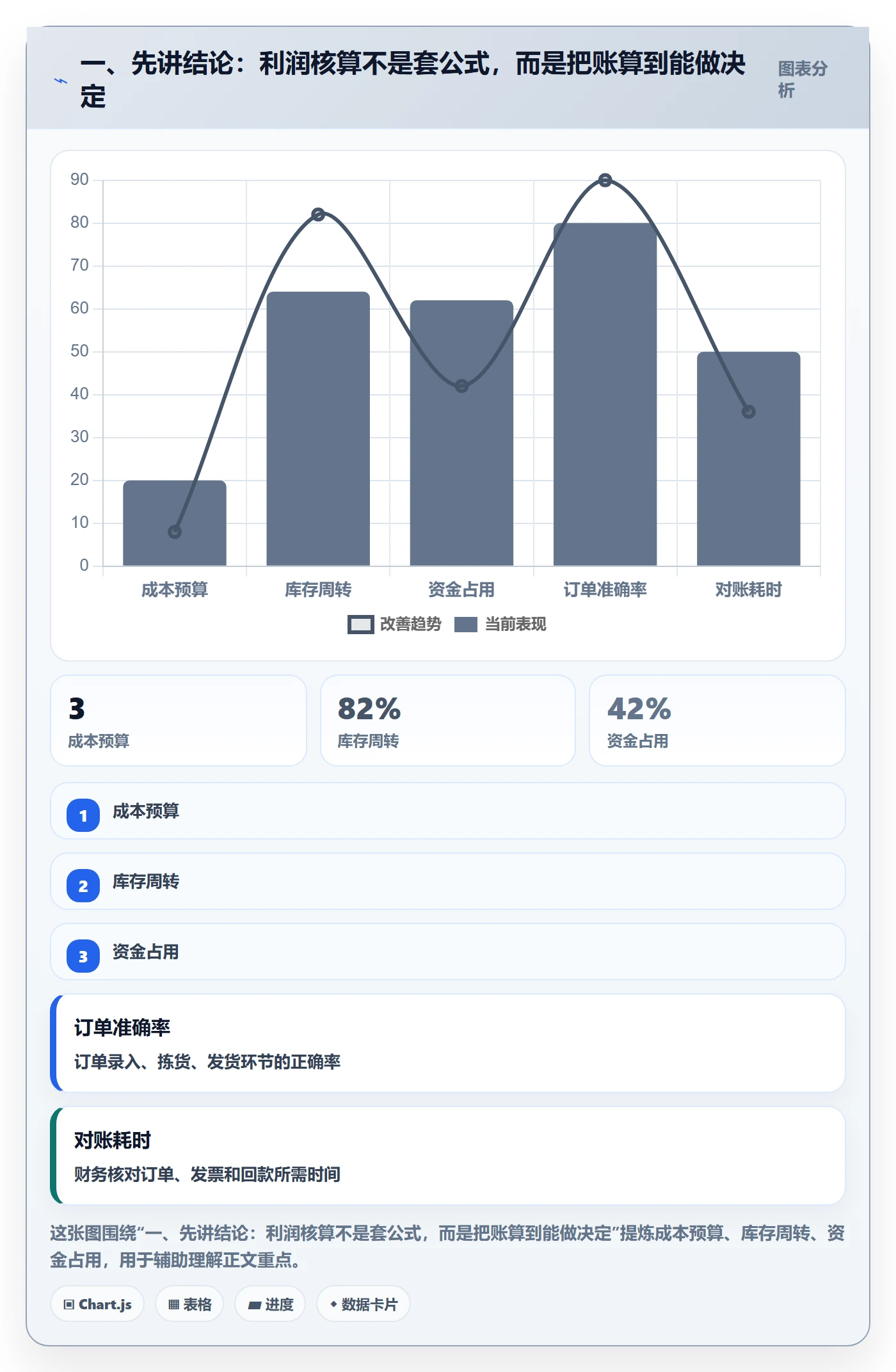Viewport: 896px width, 1372px height.
Task: Click the 对账耗时 bar in chart
Action: click(x=749, y=459)
